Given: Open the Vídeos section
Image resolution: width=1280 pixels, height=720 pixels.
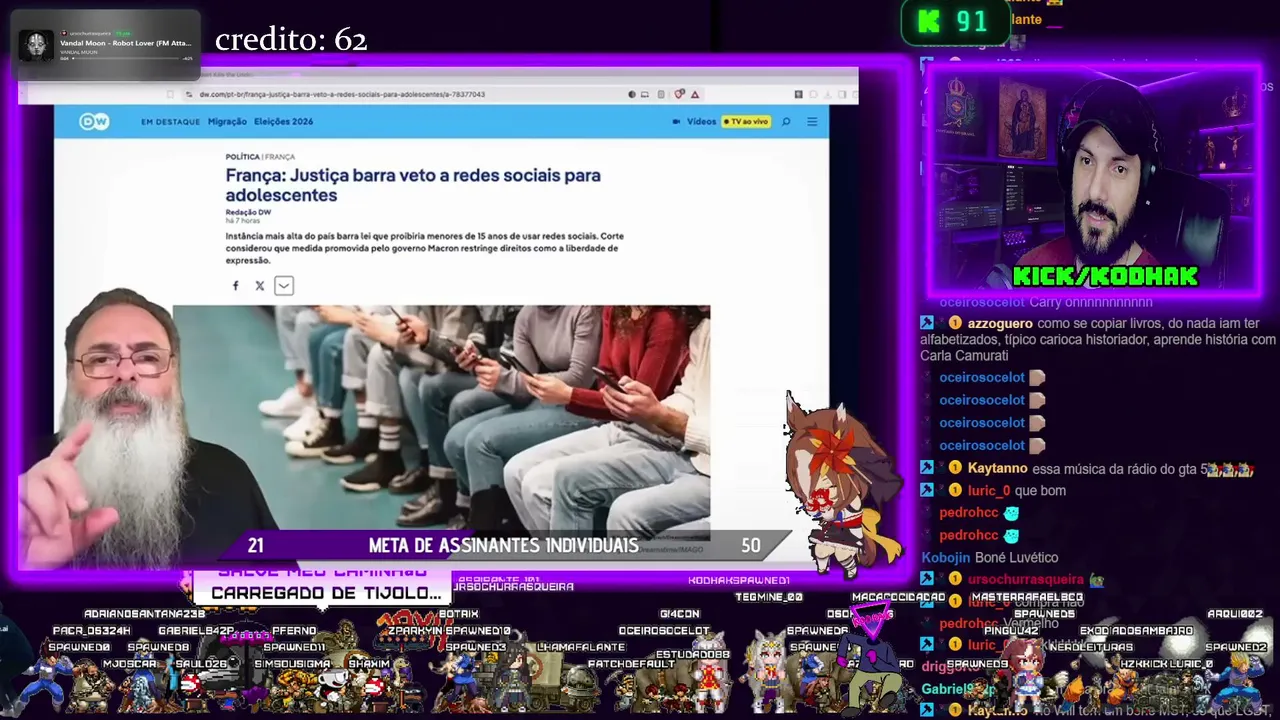Looking at the screenshot, I should [701, 122].
